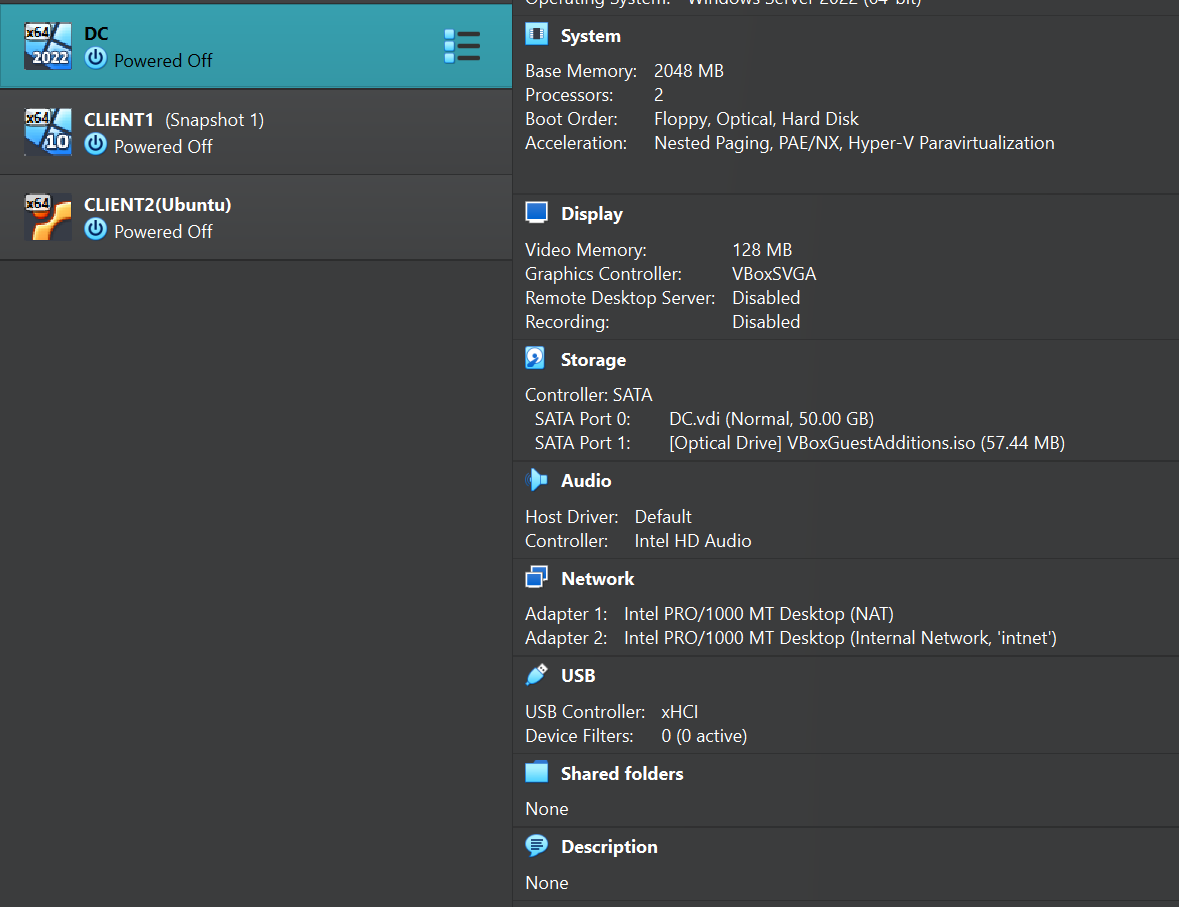The height and width of the screenshot is (907, 1179).
Task: Open the Audio settings heading
Action: pyautogui.click(x=586, y=481)
